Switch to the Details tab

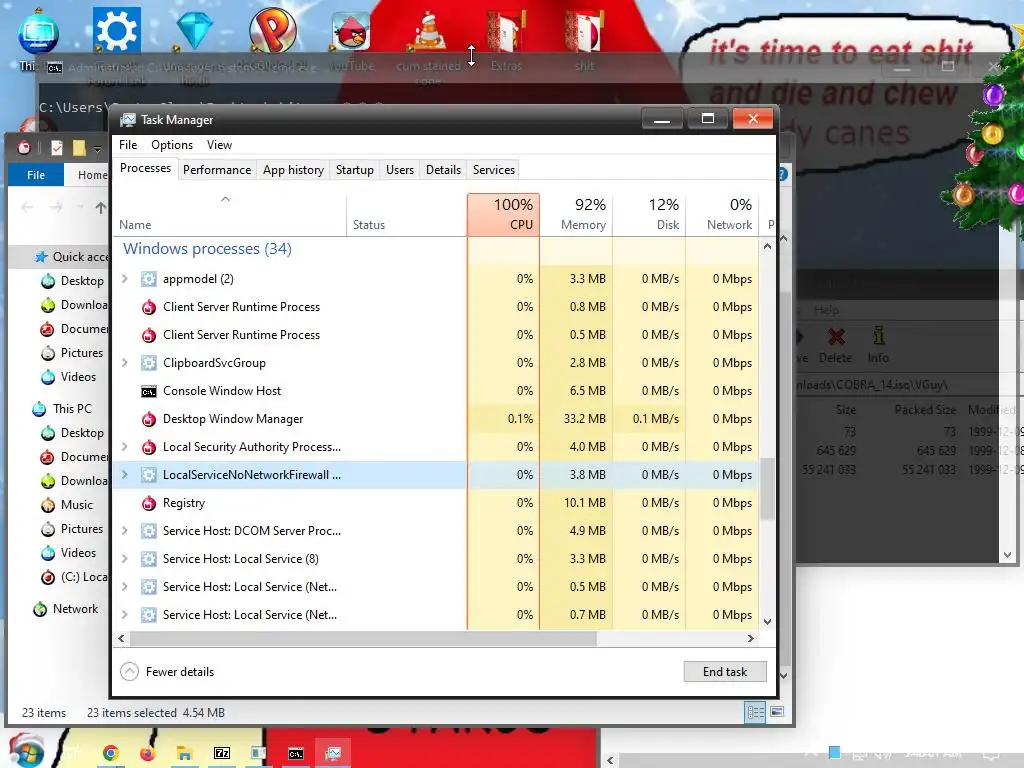tap(443, 170)
